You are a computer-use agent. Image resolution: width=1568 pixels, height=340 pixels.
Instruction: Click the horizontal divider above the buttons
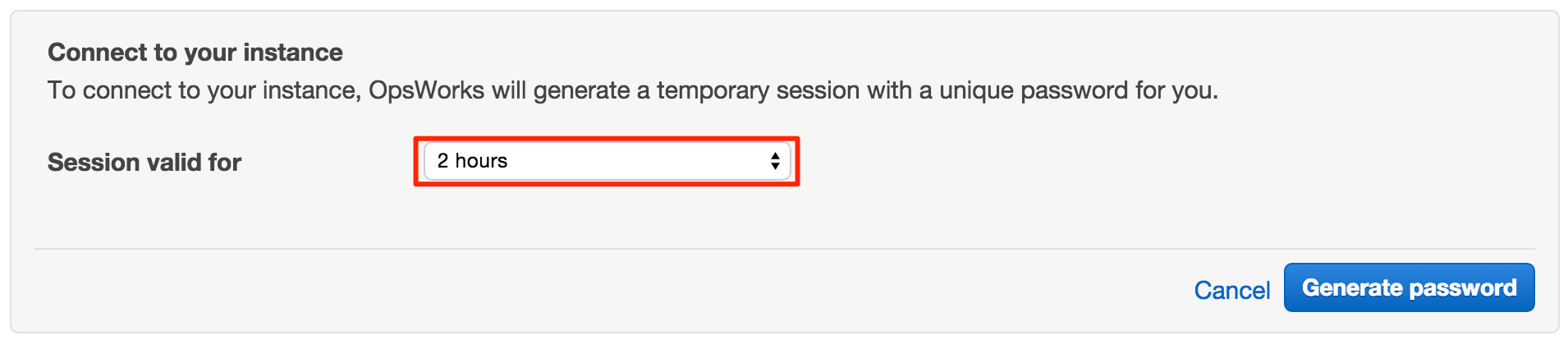pos(784,249)
